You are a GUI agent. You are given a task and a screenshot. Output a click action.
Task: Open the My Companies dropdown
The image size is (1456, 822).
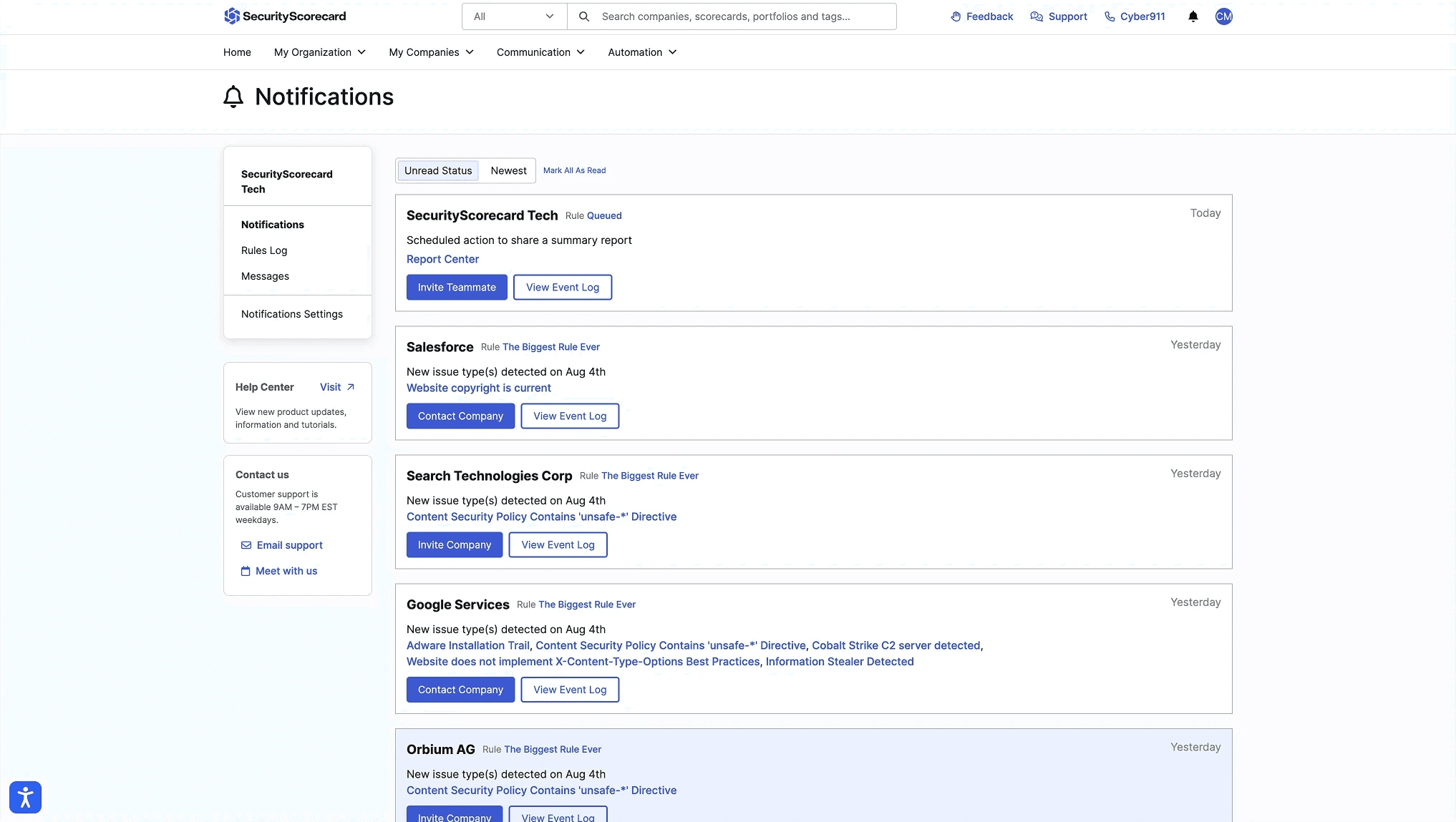tap(431, 52)
